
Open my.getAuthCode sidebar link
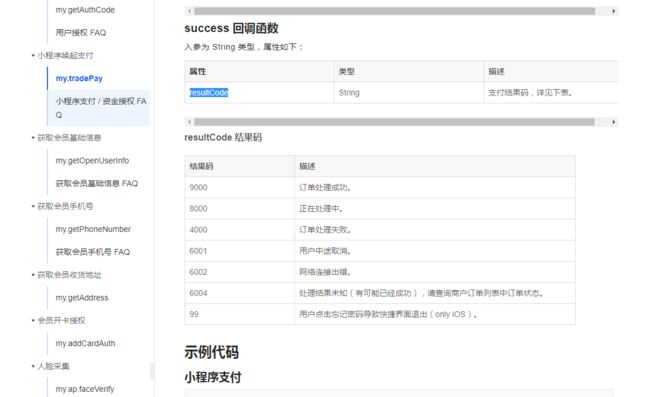[x=85, y=10]
